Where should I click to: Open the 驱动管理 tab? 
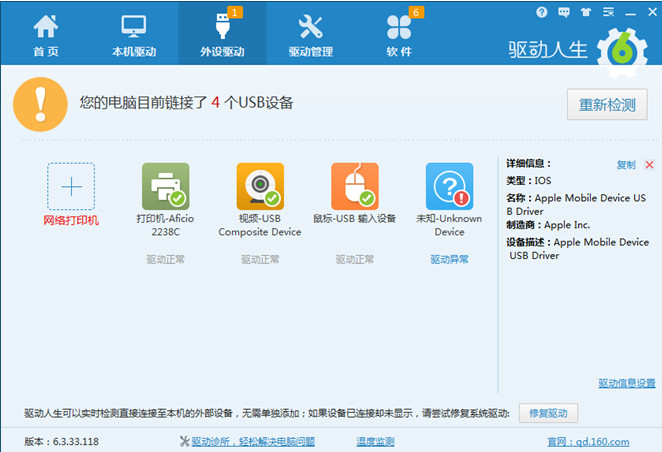point(311,35)
